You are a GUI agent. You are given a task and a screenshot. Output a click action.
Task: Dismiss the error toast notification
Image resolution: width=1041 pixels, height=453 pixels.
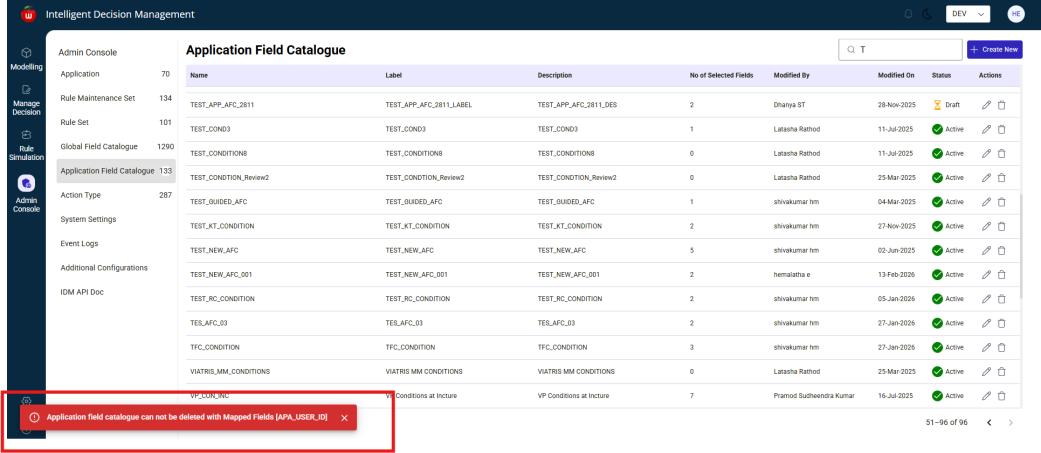pyautogui.click(x=344, y=418)
